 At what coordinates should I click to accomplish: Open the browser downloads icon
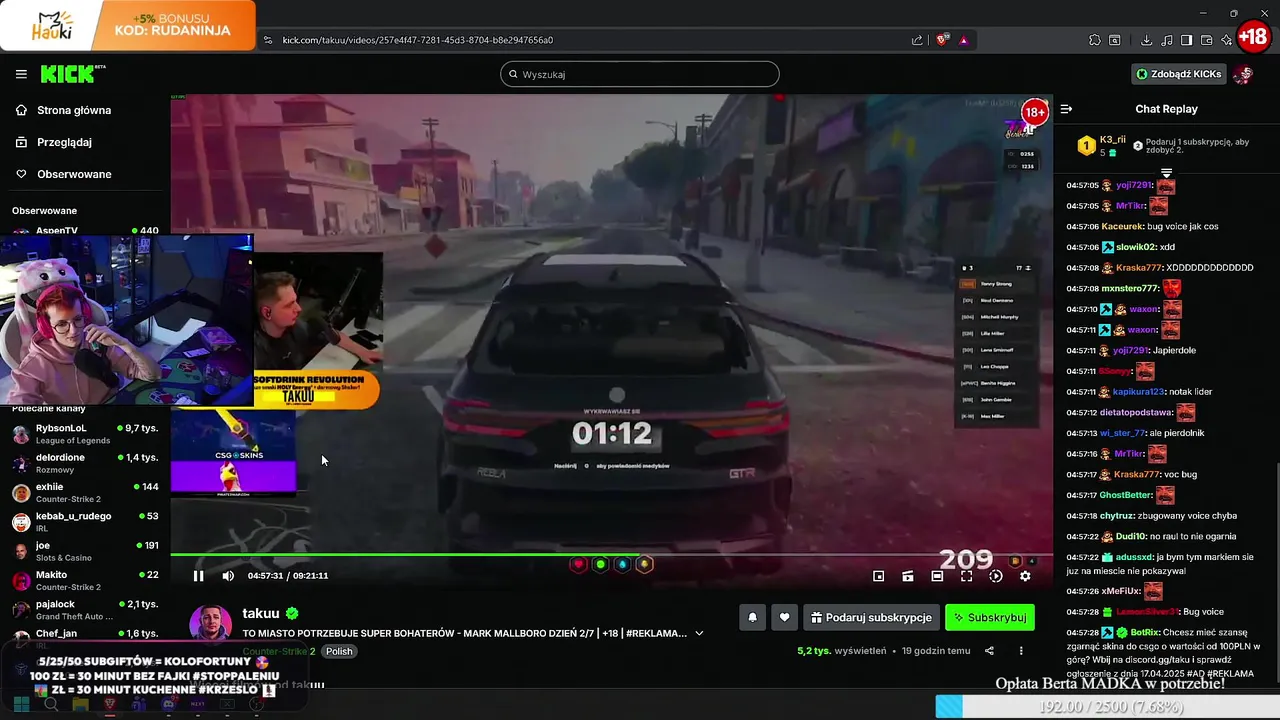coord(1146,40)
